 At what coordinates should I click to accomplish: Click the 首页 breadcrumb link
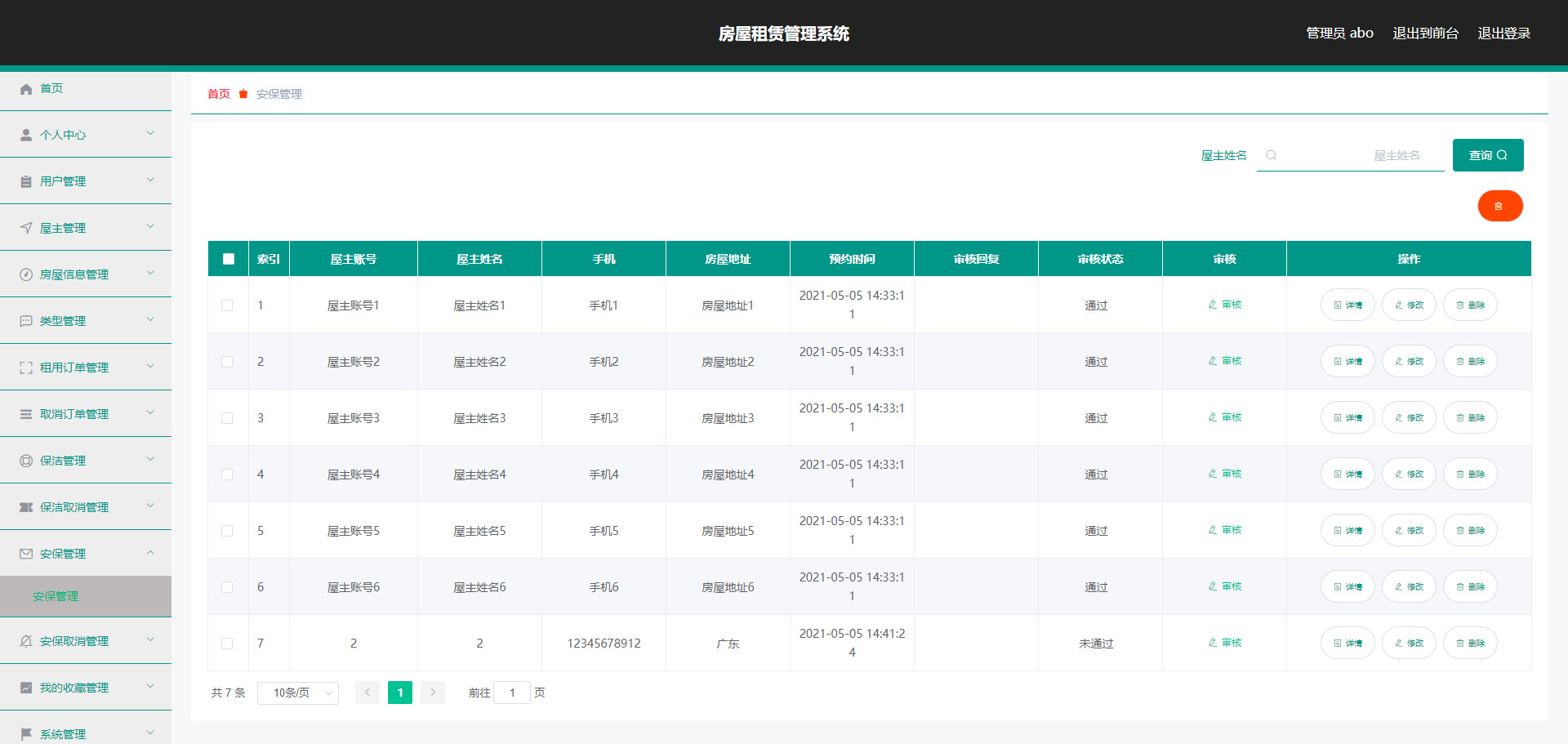click(x=219, y=94)
